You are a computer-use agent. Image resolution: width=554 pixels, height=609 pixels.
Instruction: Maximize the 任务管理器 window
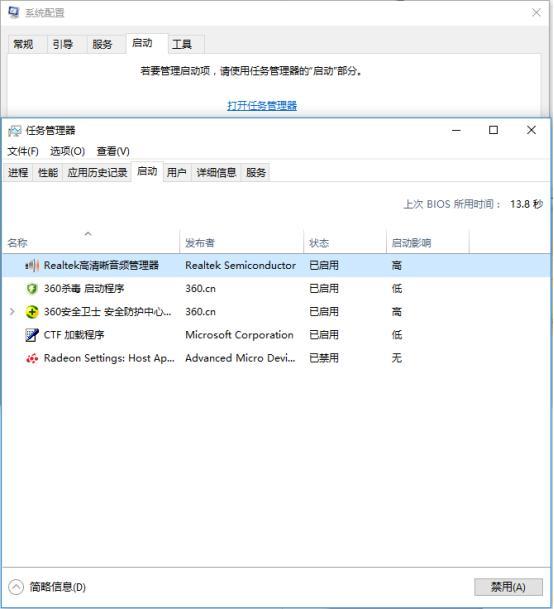(x=493, y=130)
